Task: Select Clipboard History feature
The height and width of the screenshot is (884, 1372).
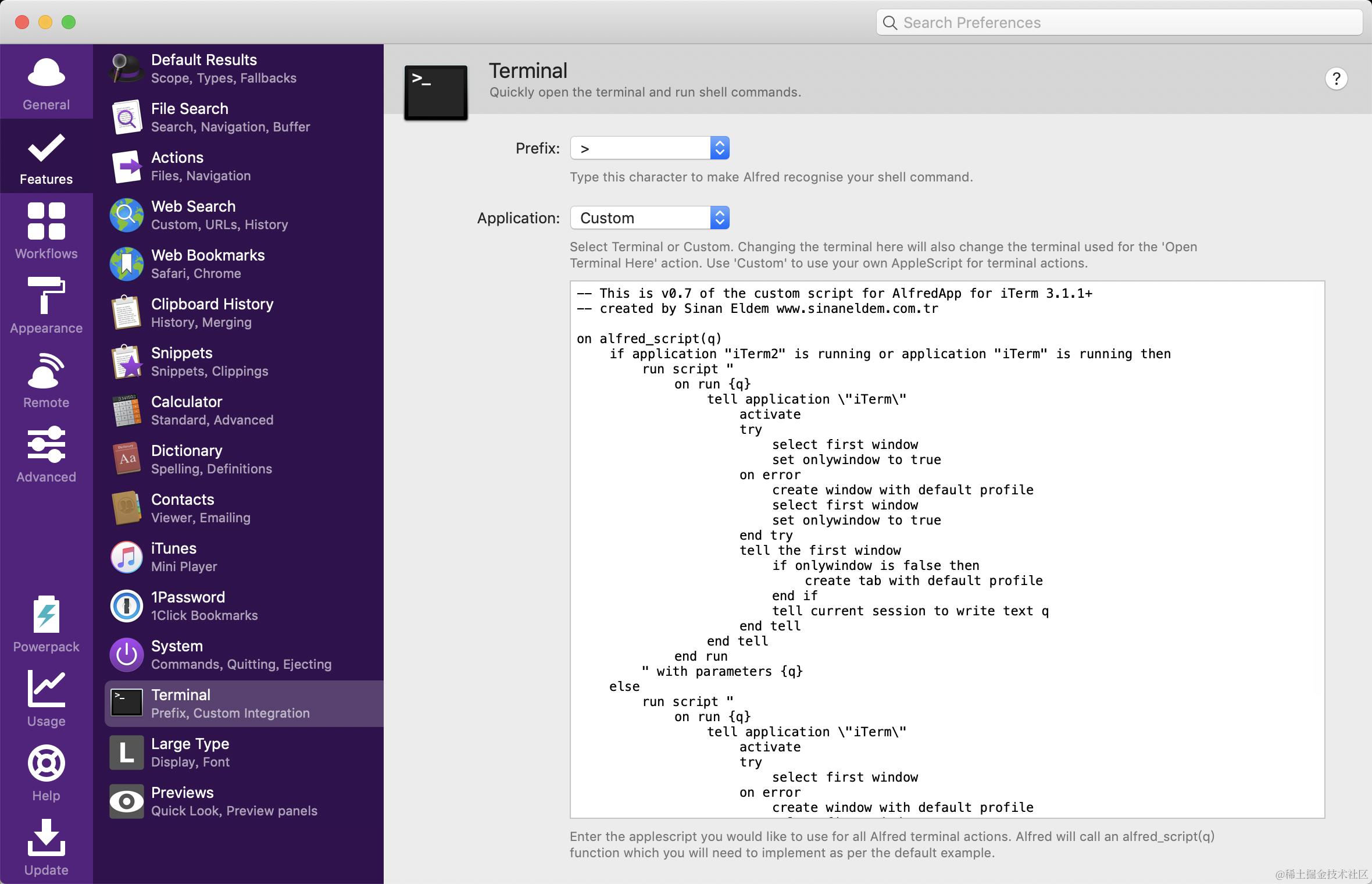Action: (212, 312)
